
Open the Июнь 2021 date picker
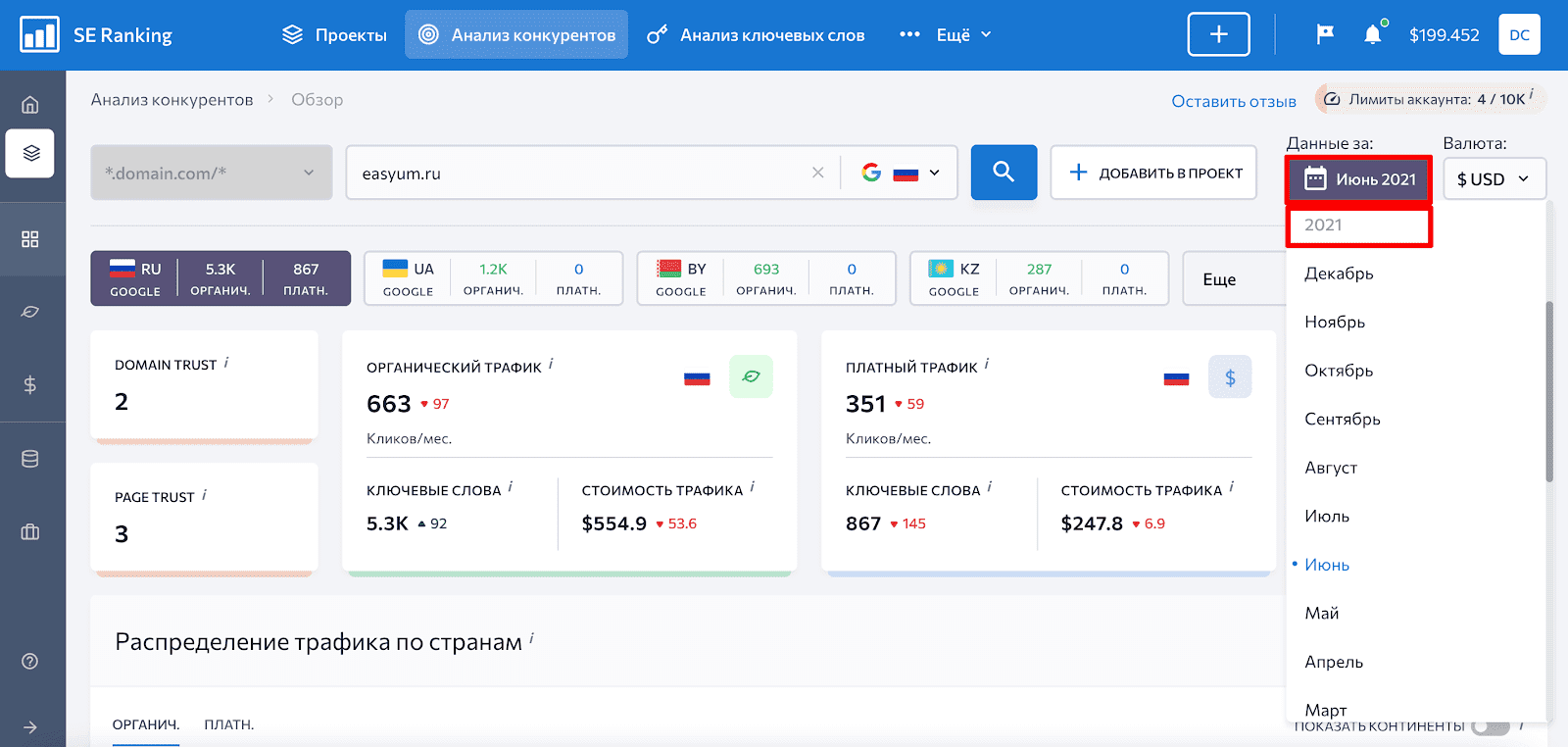click(1359, 179)
